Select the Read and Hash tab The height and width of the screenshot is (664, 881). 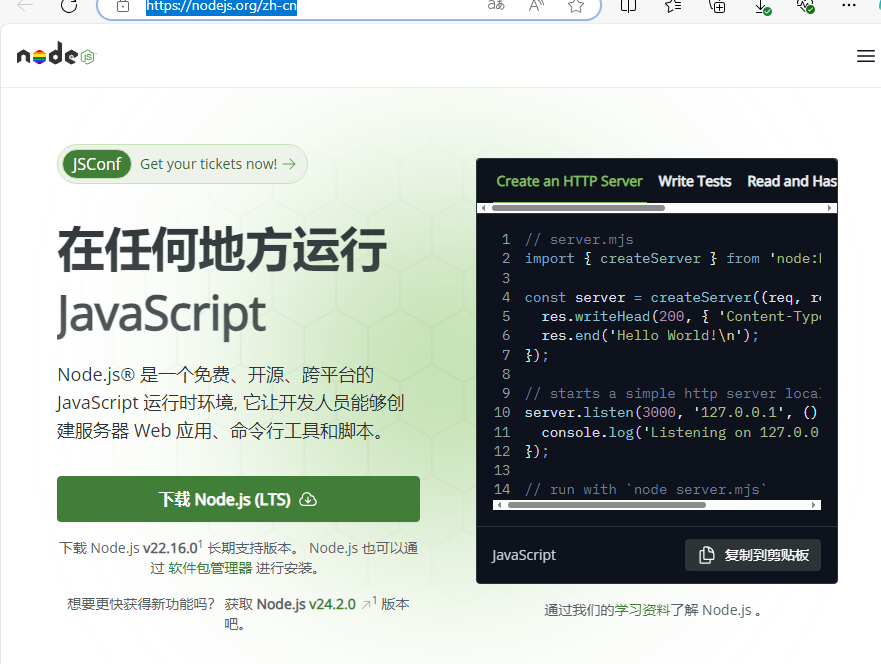click(792, 181)
